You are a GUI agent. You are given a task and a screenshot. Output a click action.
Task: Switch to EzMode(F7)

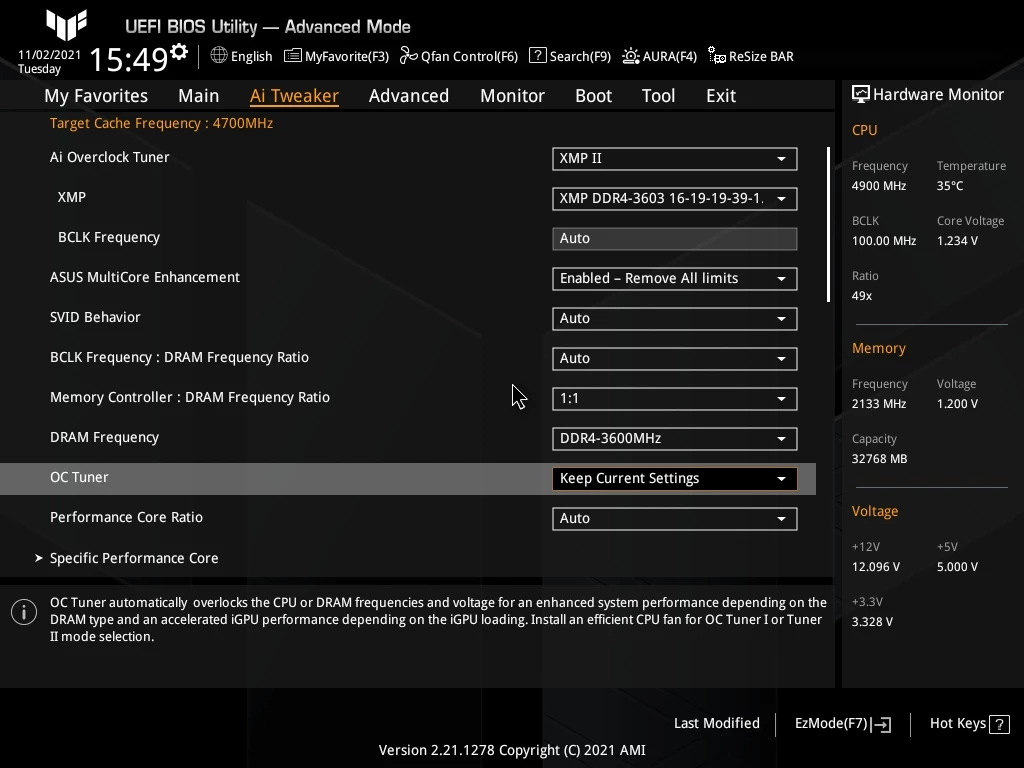click(x=842, y=724)
